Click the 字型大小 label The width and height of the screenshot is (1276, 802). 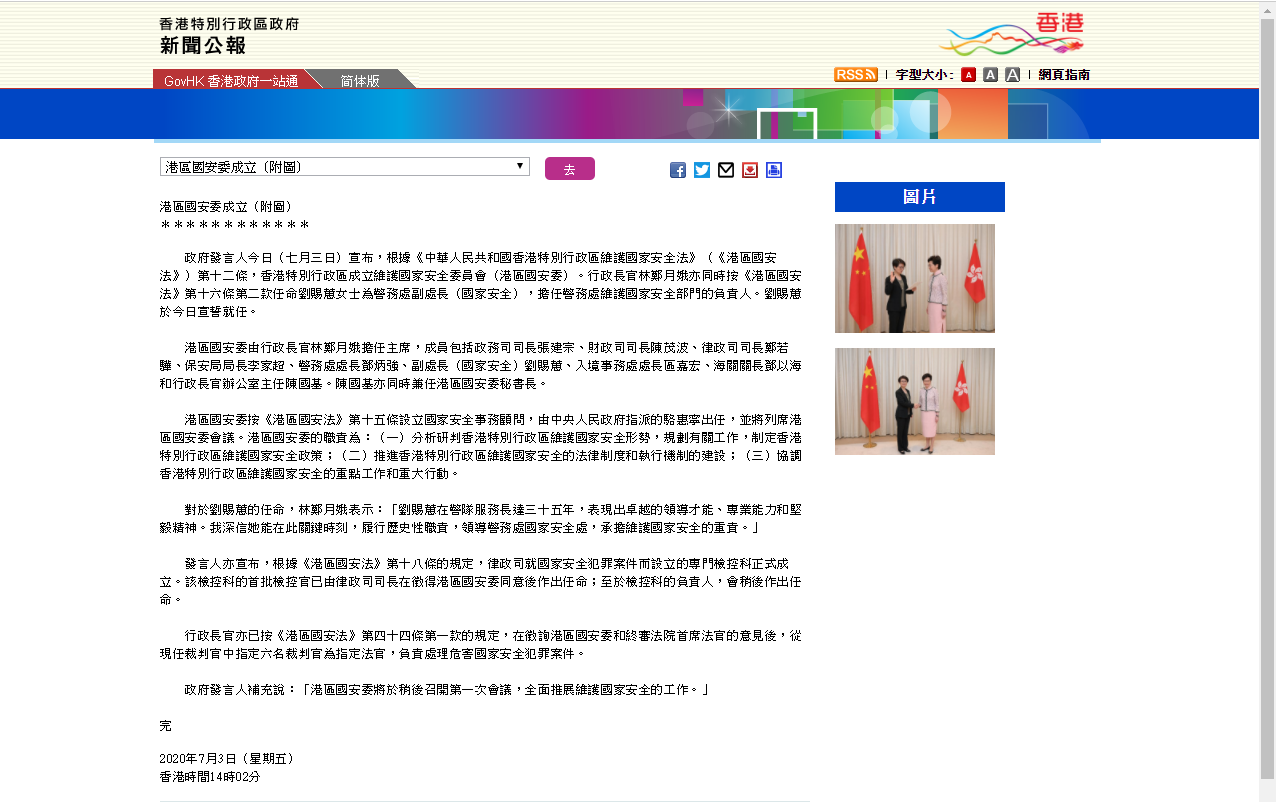tap(924, 75)
